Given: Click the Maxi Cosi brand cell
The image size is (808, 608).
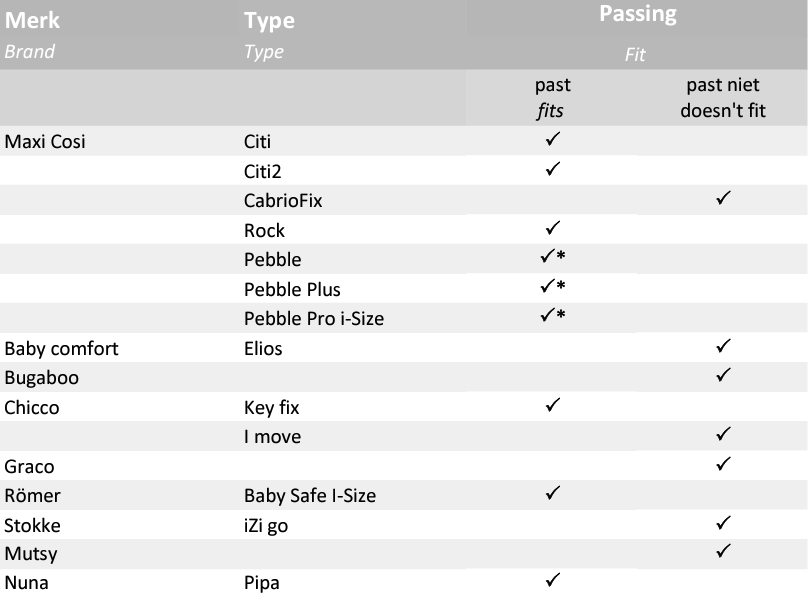Looking at the screenshot, I should click(x=45, y=141).
